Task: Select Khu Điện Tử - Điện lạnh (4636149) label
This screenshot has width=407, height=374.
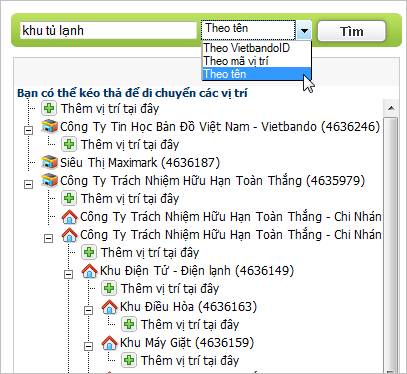Action: pyautogui.click(x=197, y=271)
